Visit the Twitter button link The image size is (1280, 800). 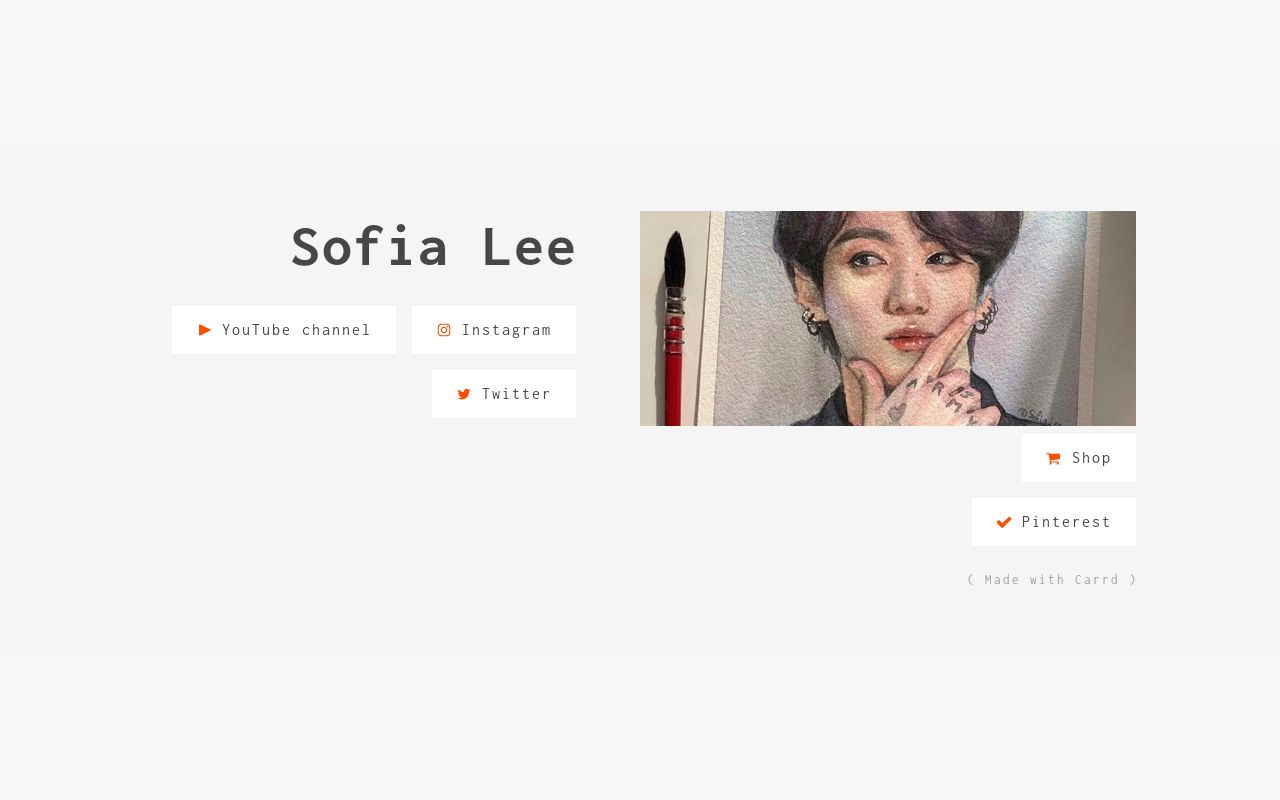pos(504,394)
